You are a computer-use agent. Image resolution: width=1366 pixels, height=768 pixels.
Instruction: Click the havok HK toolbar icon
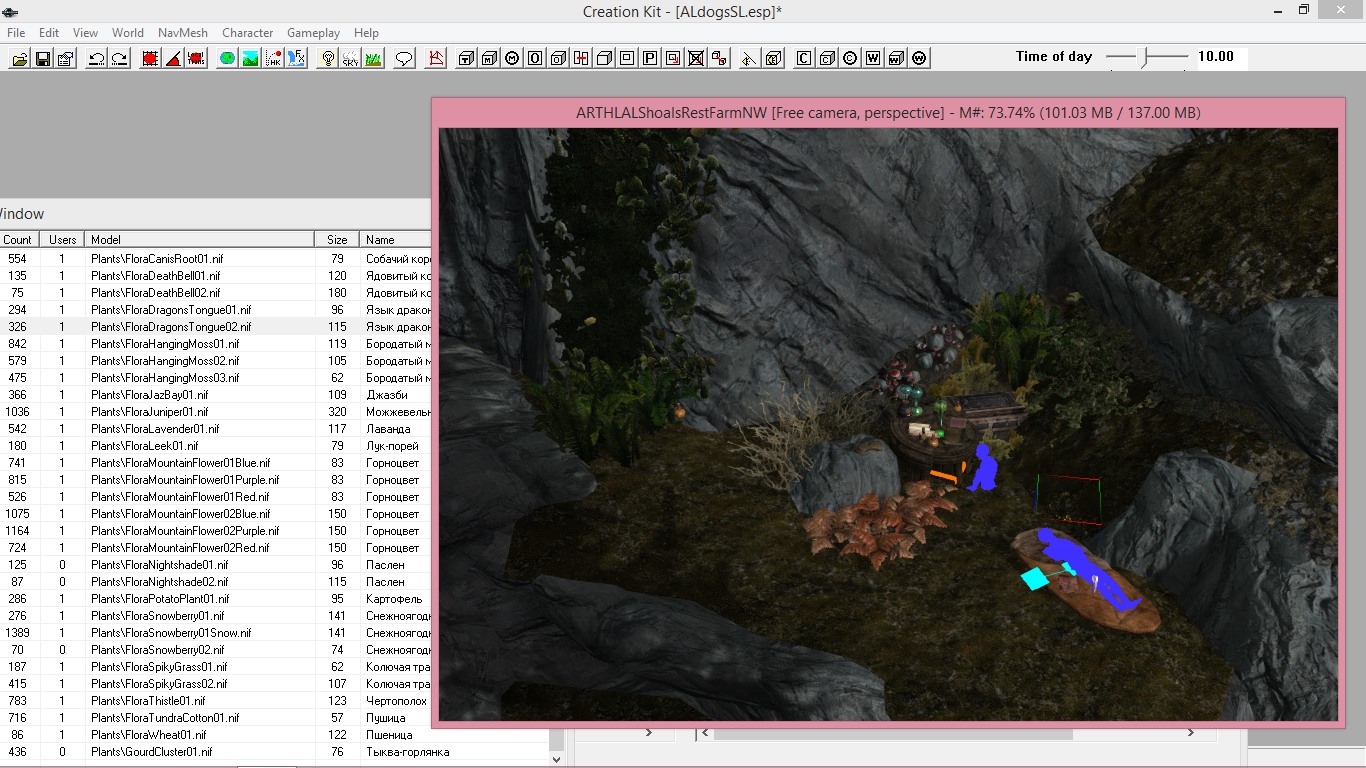273,59
